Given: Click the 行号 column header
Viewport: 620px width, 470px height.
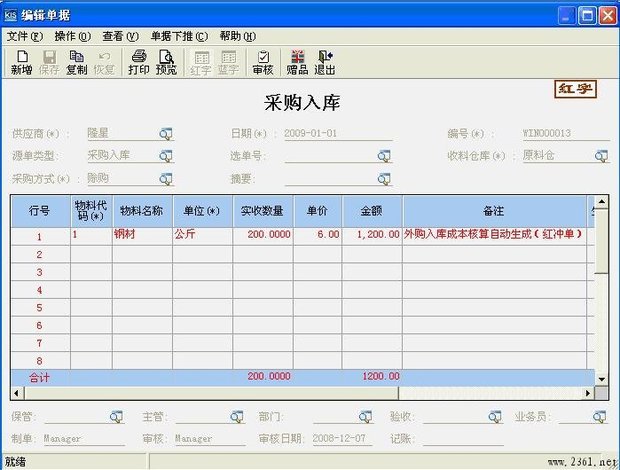Looking at the screenshot, I should point(40,211).
